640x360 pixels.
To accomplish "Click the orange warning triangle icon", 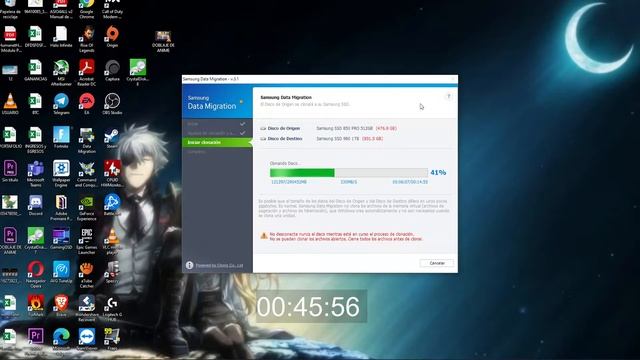I will coord(264,236).
